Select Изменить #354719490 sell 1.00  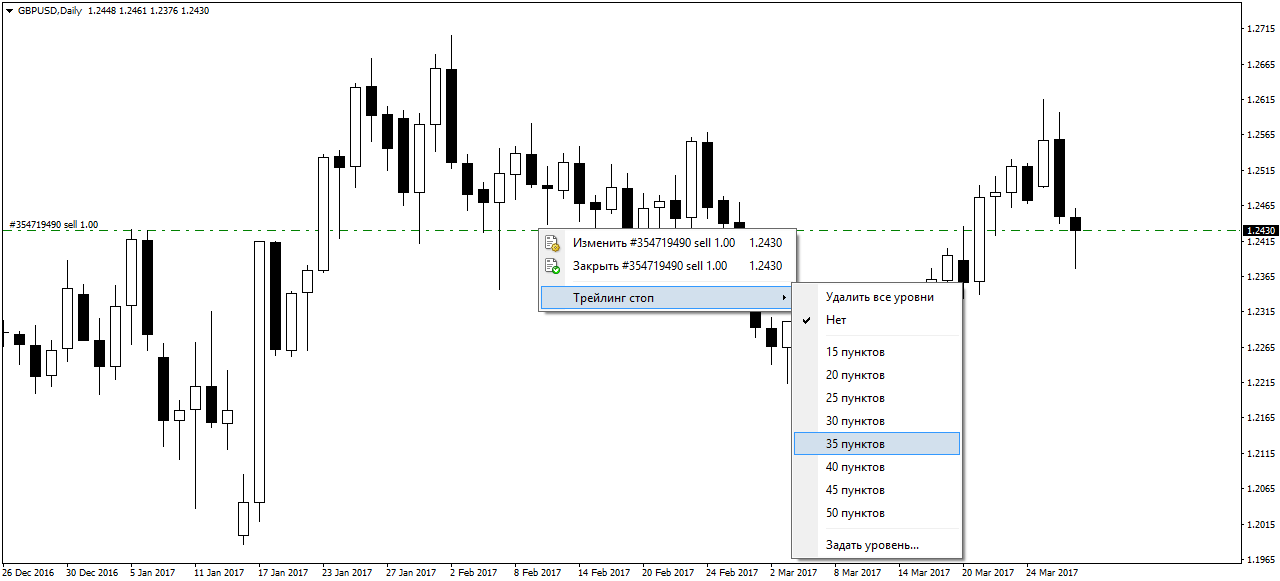(x=667, y=242)
